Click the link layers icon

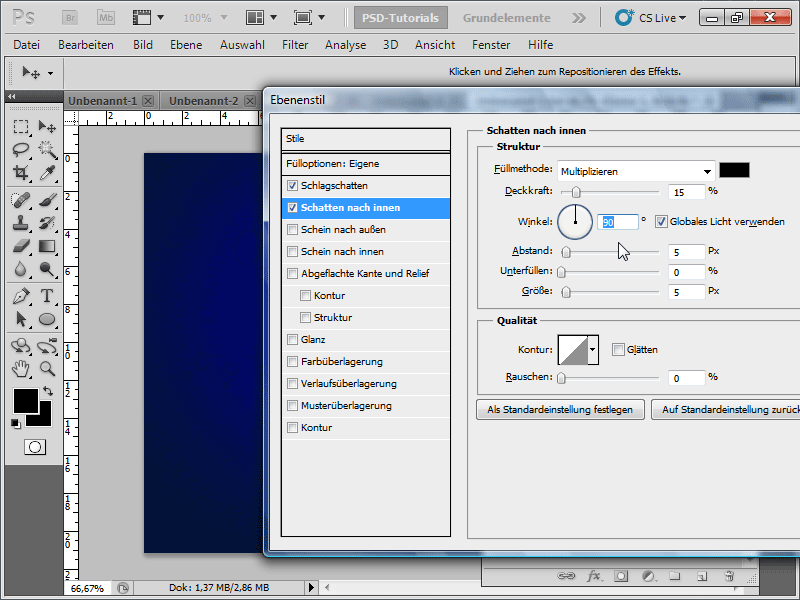[x=566, y=576]
